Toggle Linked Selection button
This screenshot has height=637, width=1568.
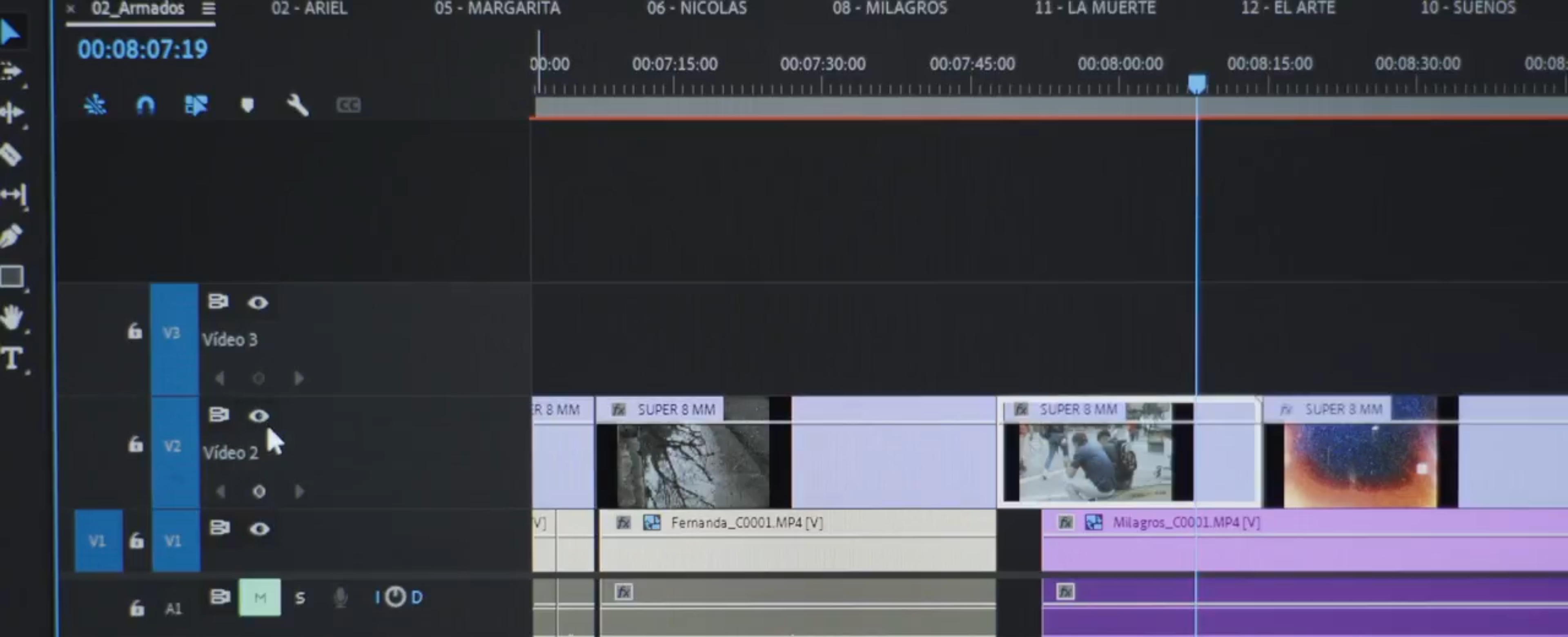point(196,105)
